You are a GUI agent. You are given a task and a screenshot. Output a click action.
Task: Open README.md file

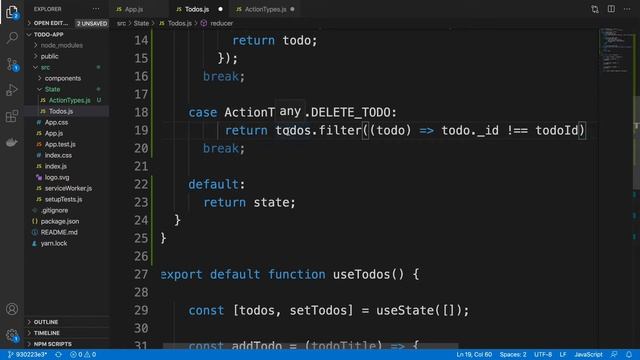tap(59, 233)
